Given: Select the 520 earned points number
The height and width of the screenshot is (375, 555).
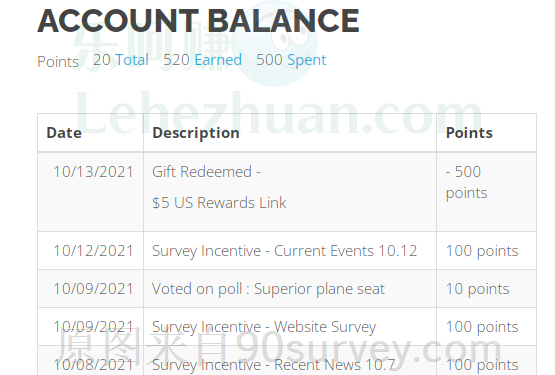Looking at the screenshot, I should [176, 60].
